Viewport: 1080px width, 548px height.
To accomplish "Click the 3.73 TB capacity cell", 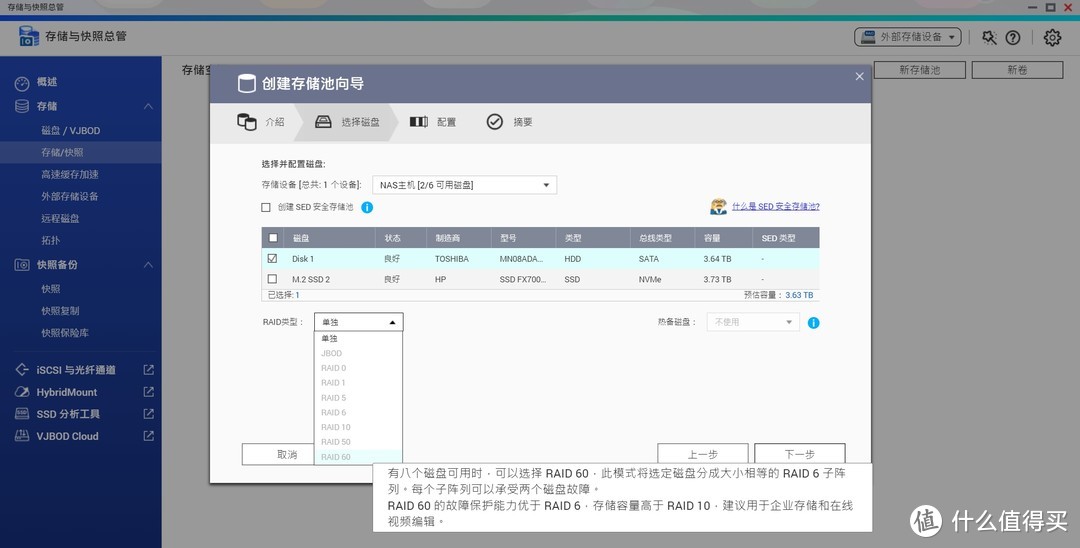I will click(717, 280).
